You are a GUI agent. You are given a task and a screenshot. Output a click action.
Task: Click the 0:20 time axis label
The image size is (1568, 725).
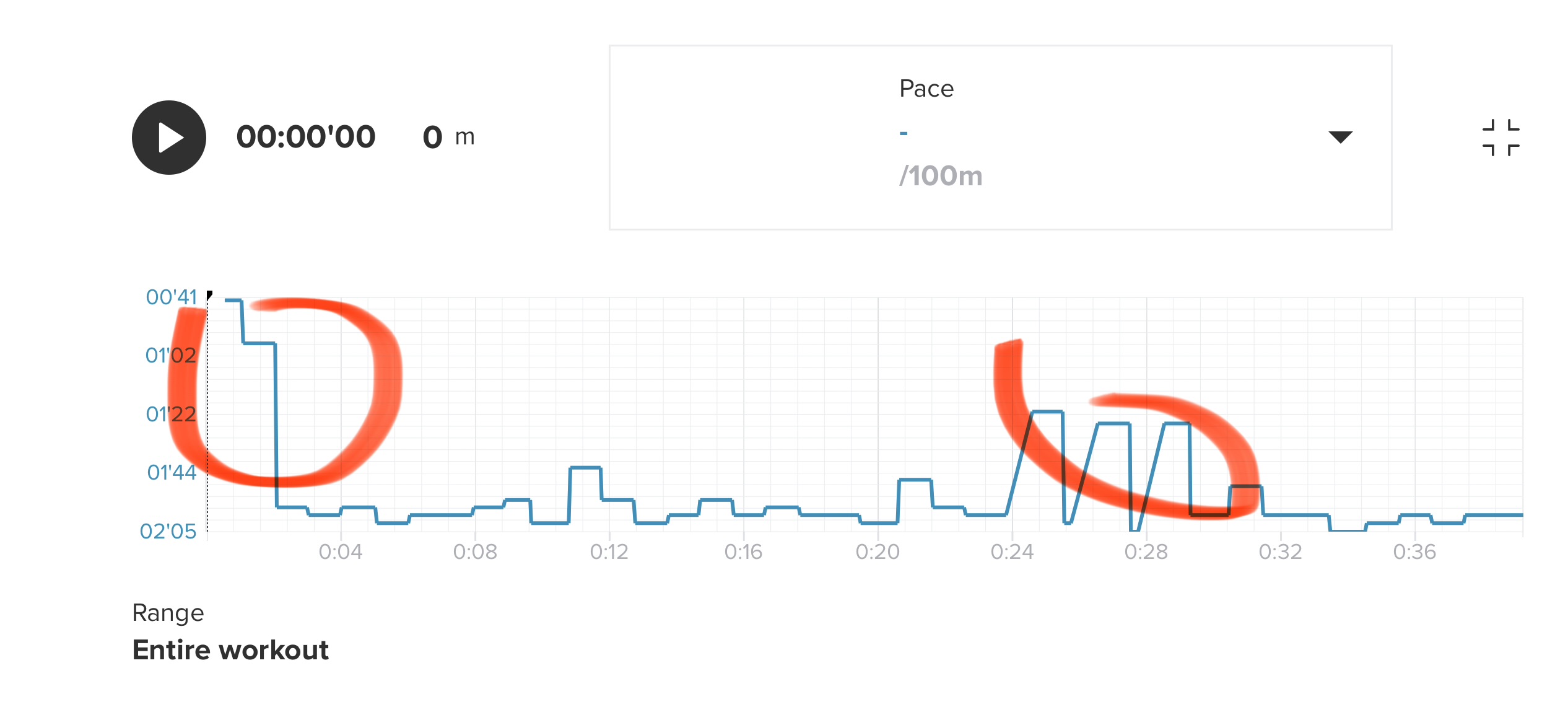(x=878, y=551)
